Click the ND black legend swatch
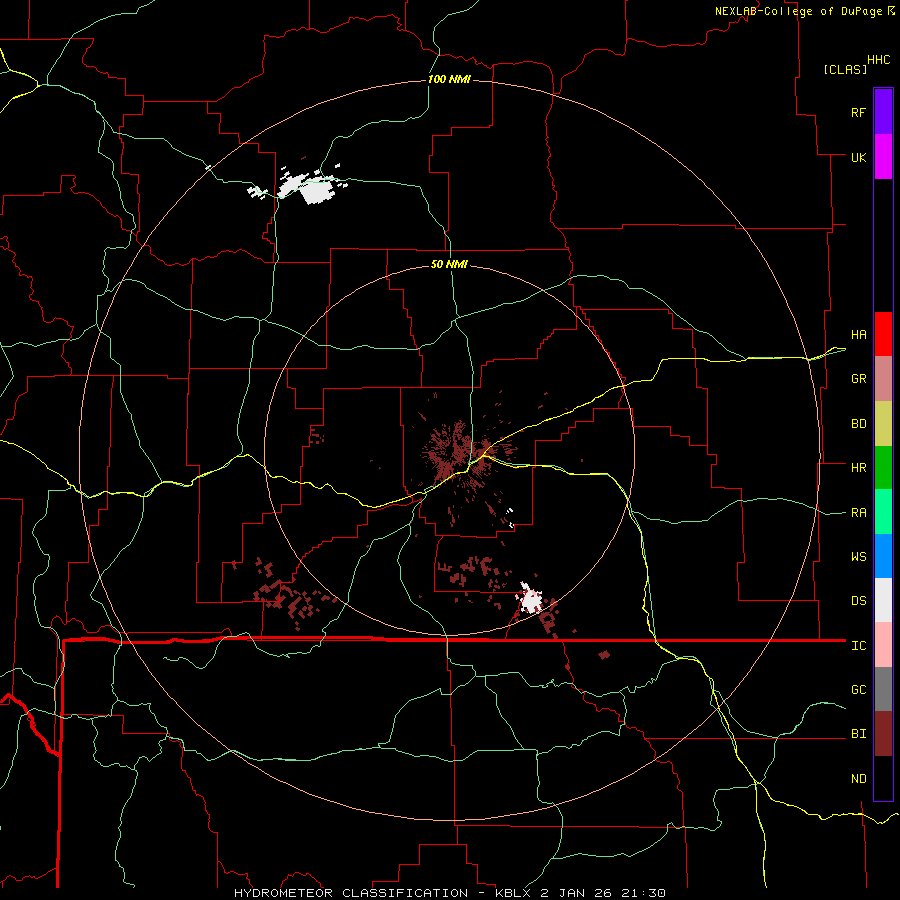The width and height of the screenshot is (900, 900). click(883, 778)
